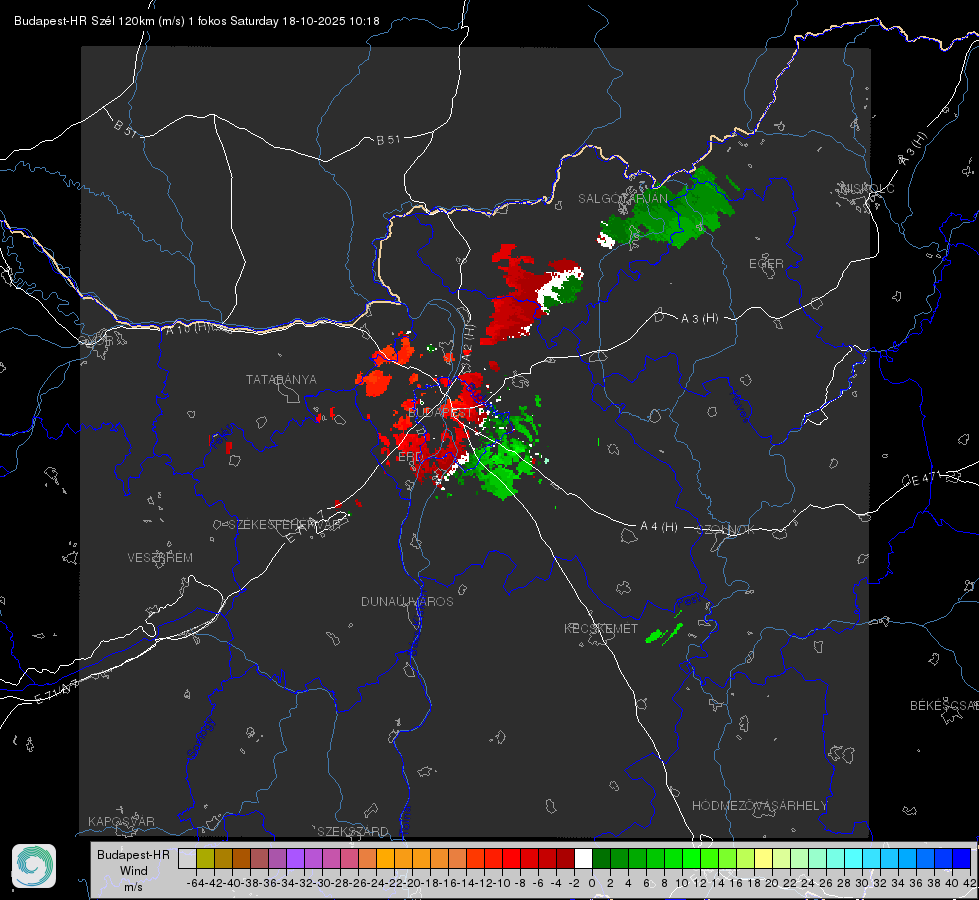Click the KAPOSVÁR city label

121,821
